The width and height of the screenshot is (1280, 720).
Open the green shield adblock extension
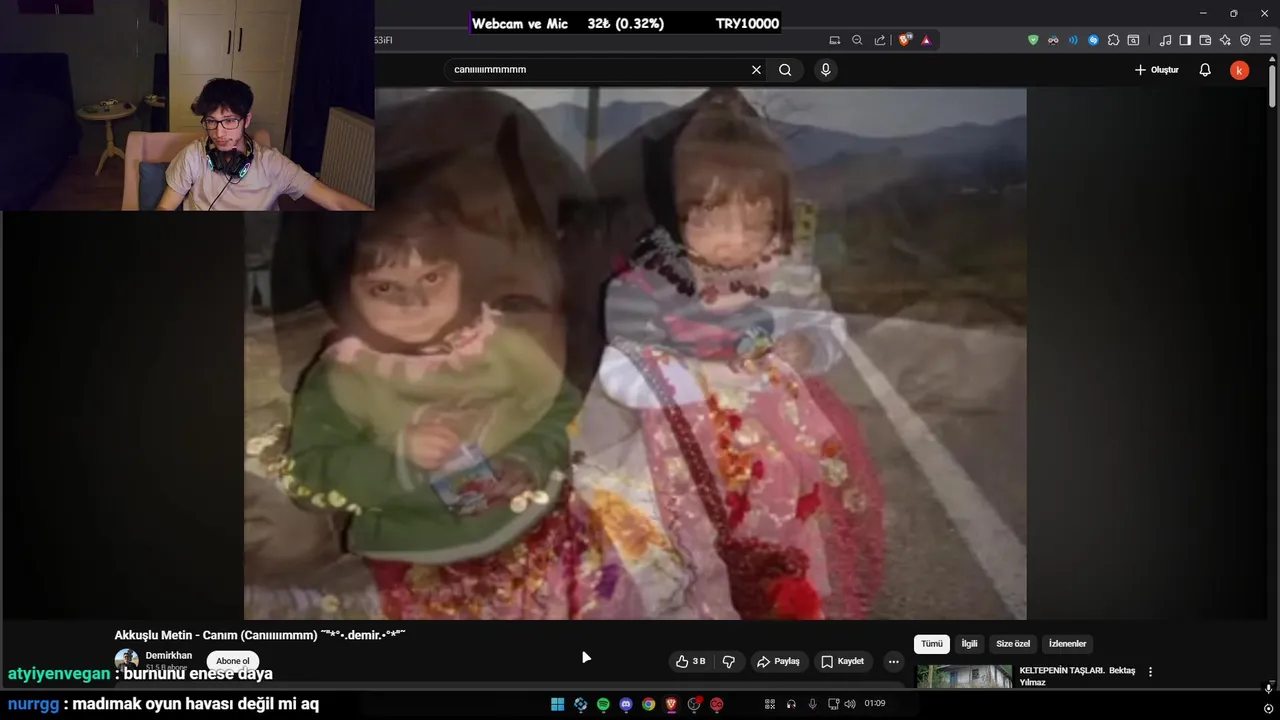click(1033, 40)
